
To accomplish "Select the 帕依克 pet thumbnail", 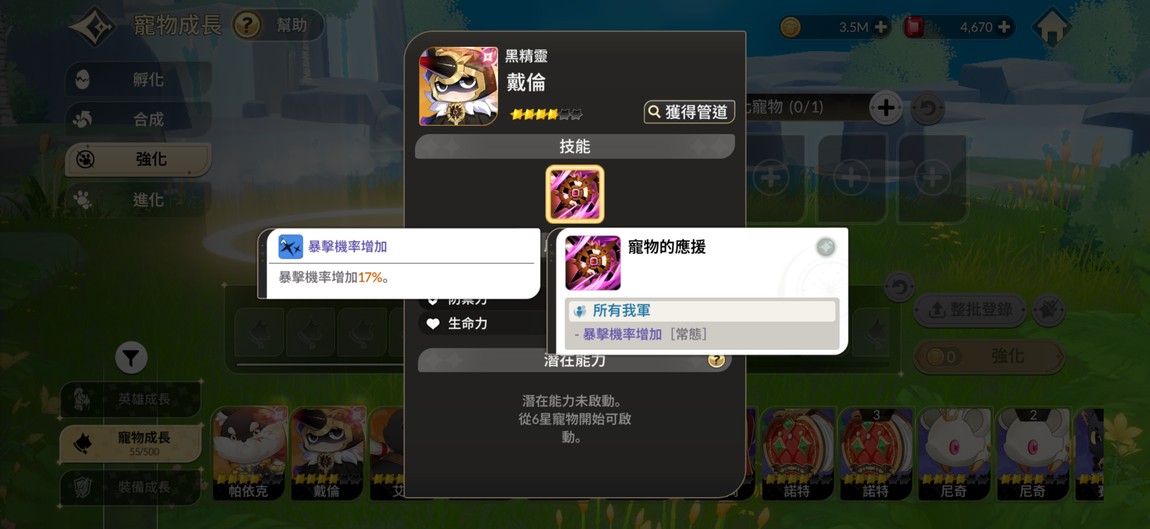I will coord(250,453).
